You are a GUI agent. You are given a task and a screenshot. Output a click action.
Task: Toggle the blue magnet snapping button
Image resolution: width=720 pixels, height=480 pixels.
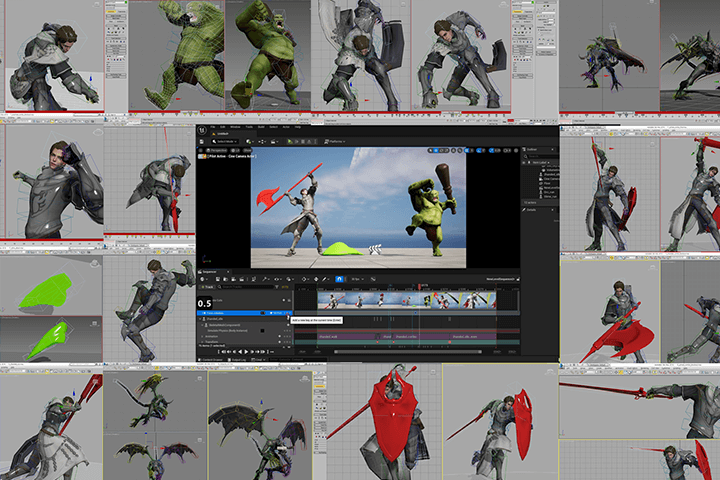click(339, 279)
